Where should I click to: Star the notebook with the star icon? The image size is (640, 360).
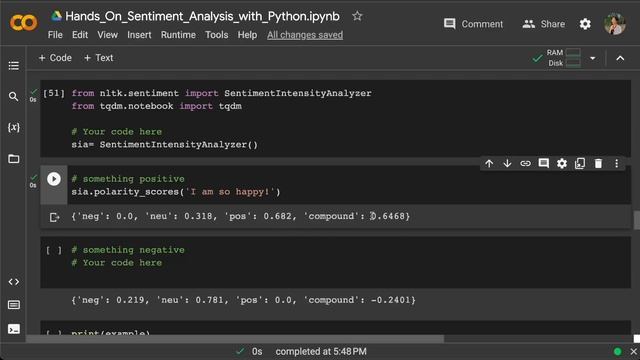(x=357, y=16)
